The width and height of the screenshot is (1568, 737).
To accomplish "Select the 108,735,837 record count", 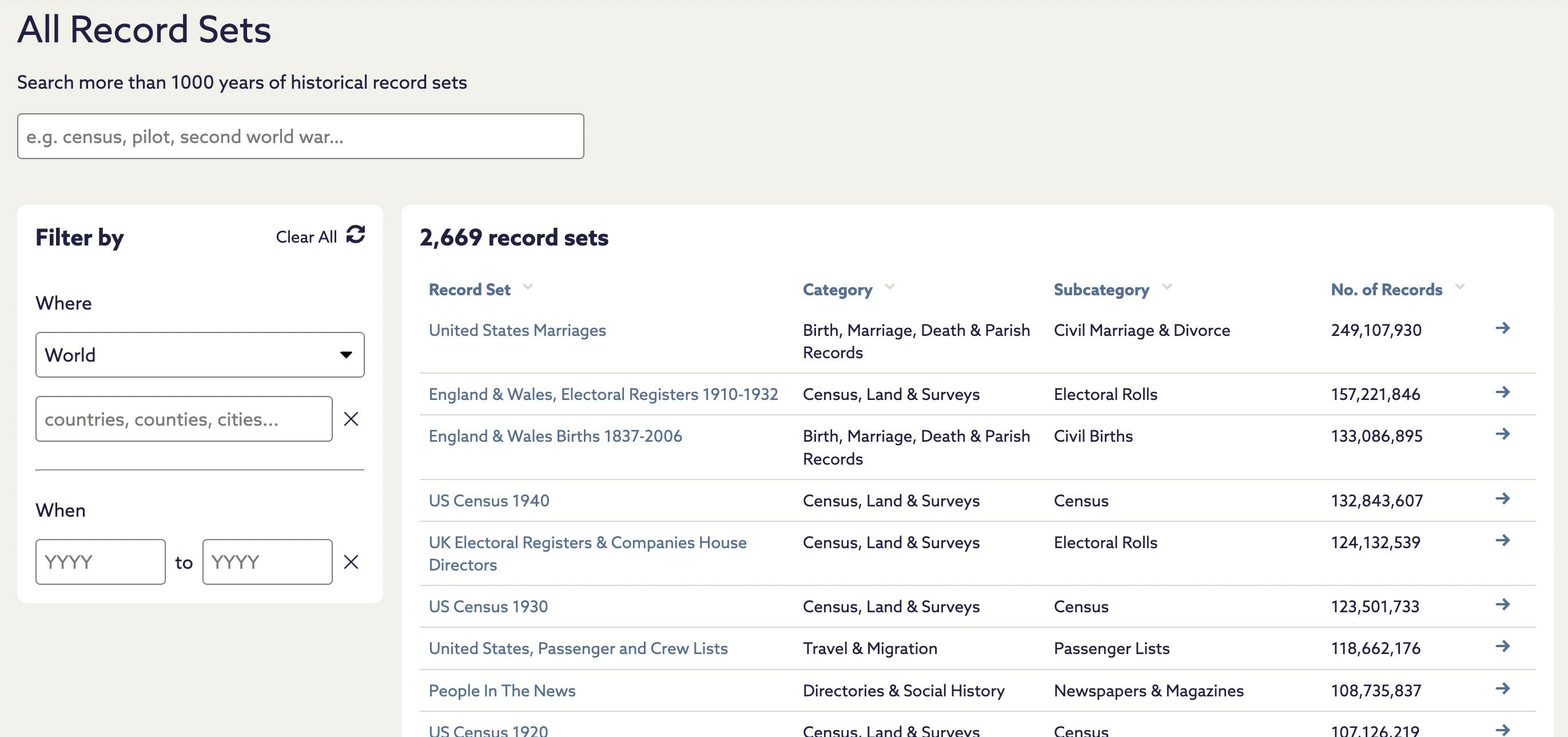I will click(1376, 691).
